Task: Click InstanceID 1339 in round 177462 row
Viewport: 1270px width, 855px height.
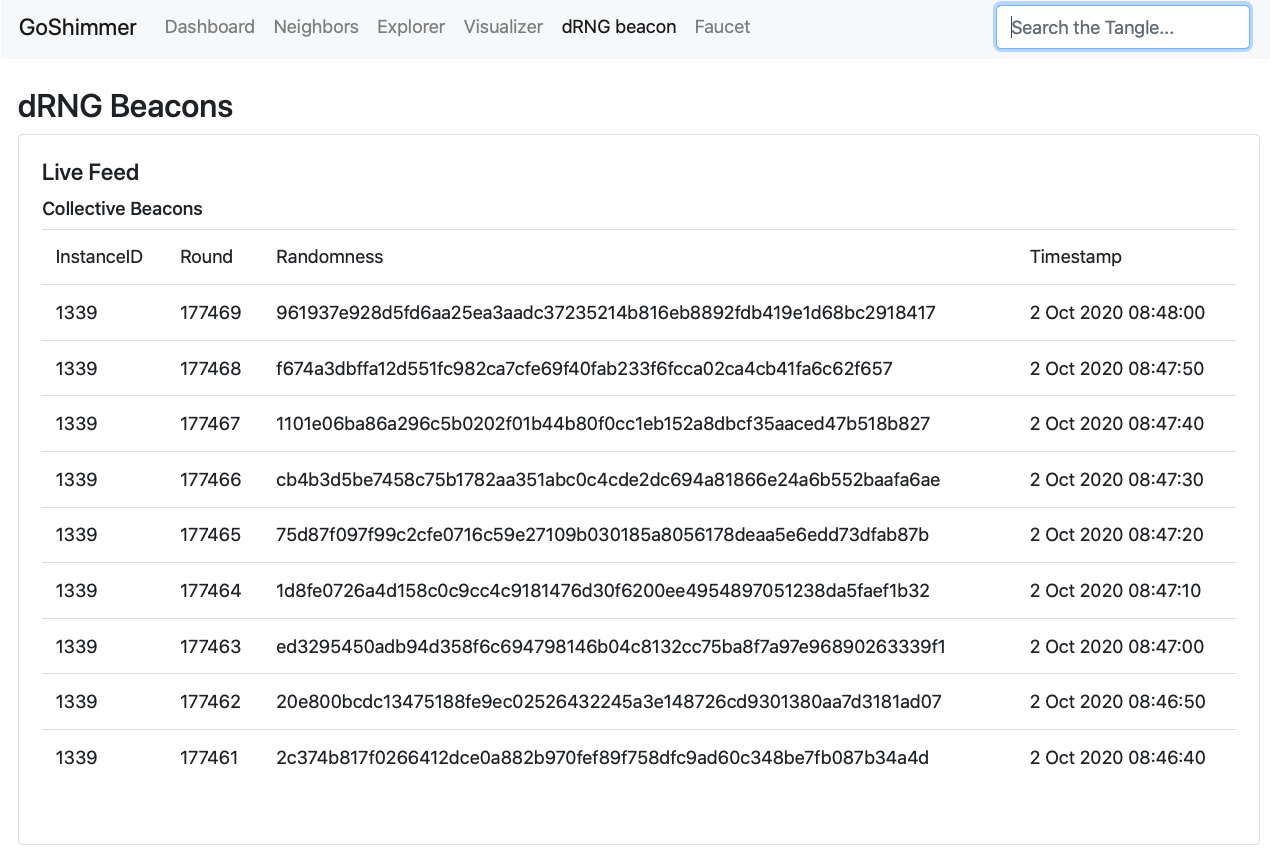Action: pyautogui.click(x=77, y=702)
